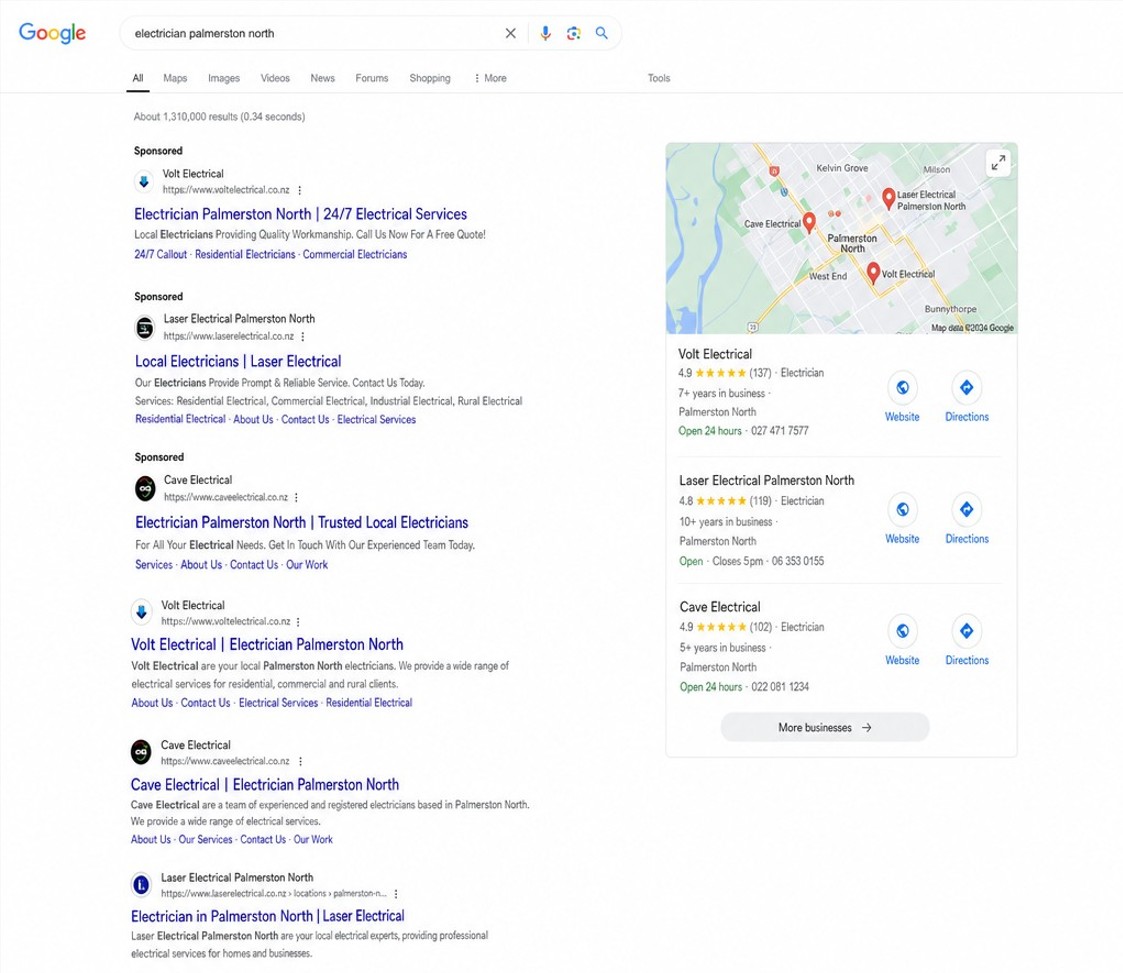Click Volt Electrical map pin
The width and height of the screenshot is (1123, 973).
pos(873,273)
